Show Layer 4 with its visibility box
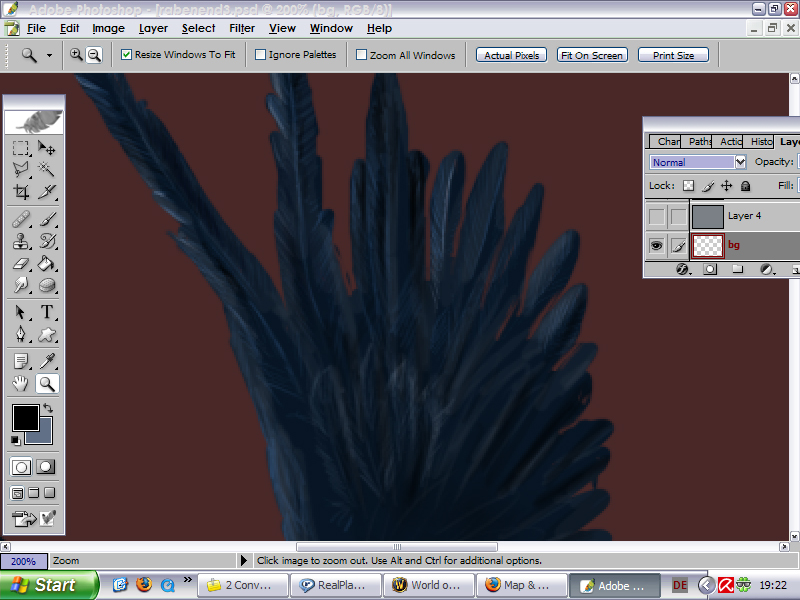 pos(657,216)
